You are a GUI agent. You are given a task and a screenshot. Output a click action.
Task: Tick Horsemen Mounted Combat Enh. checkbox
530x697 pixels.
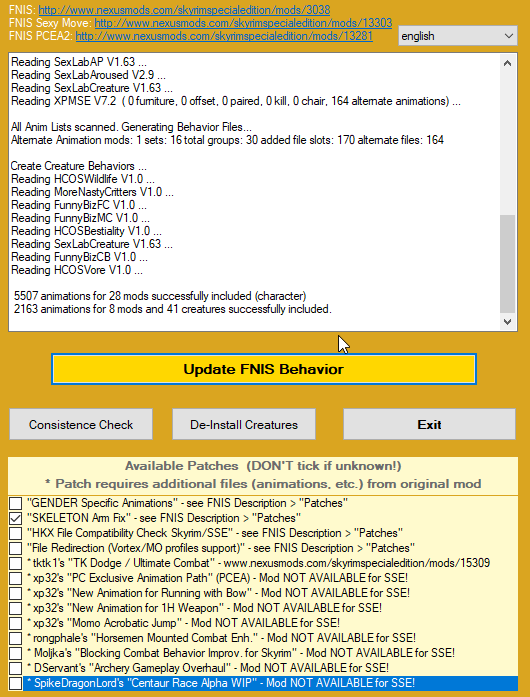click(x=16, y=638)
